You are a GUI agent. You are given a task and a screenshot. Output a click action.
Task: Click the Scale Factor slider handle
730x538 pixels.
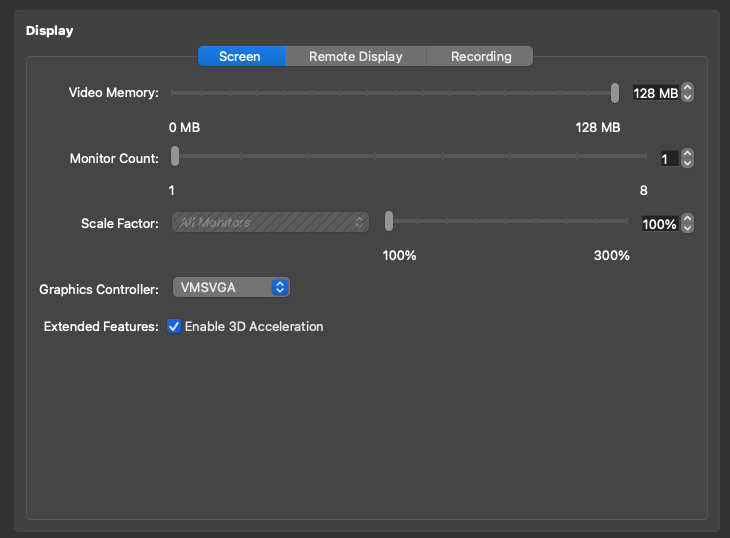(389, 222)
